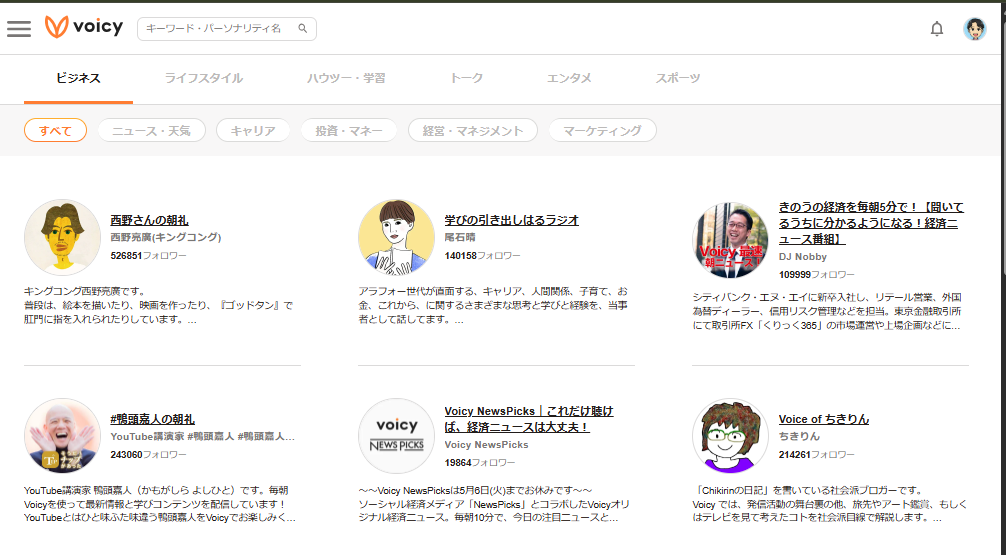This screenshot has width=1006, height=555.
Task: Open the Voicy NewsPicks channel title link
Action: [x=529, y=419]
